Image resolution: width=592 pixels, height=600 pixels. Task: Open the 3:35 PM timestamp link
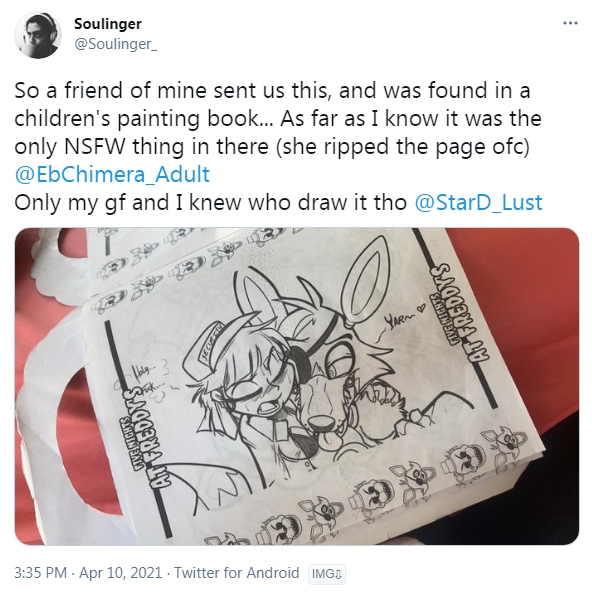(x=41, y=573)
